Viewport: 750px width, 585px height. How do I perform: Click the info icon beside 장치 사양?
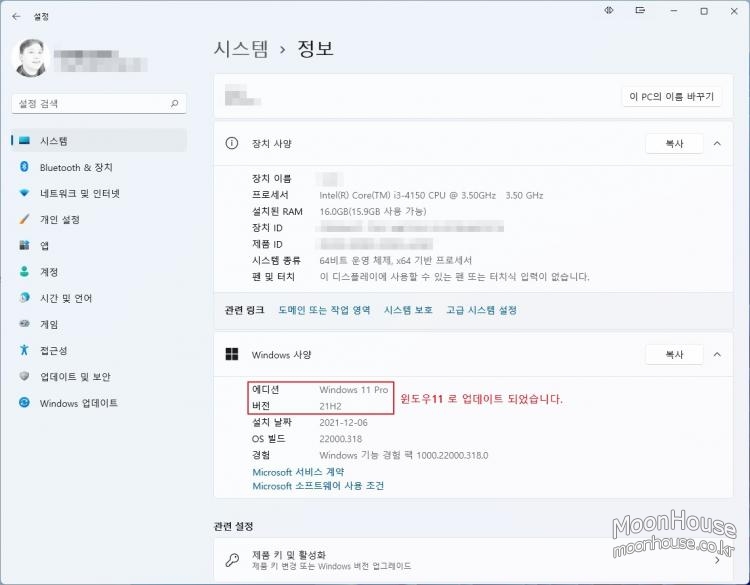(x=232, y=143)
